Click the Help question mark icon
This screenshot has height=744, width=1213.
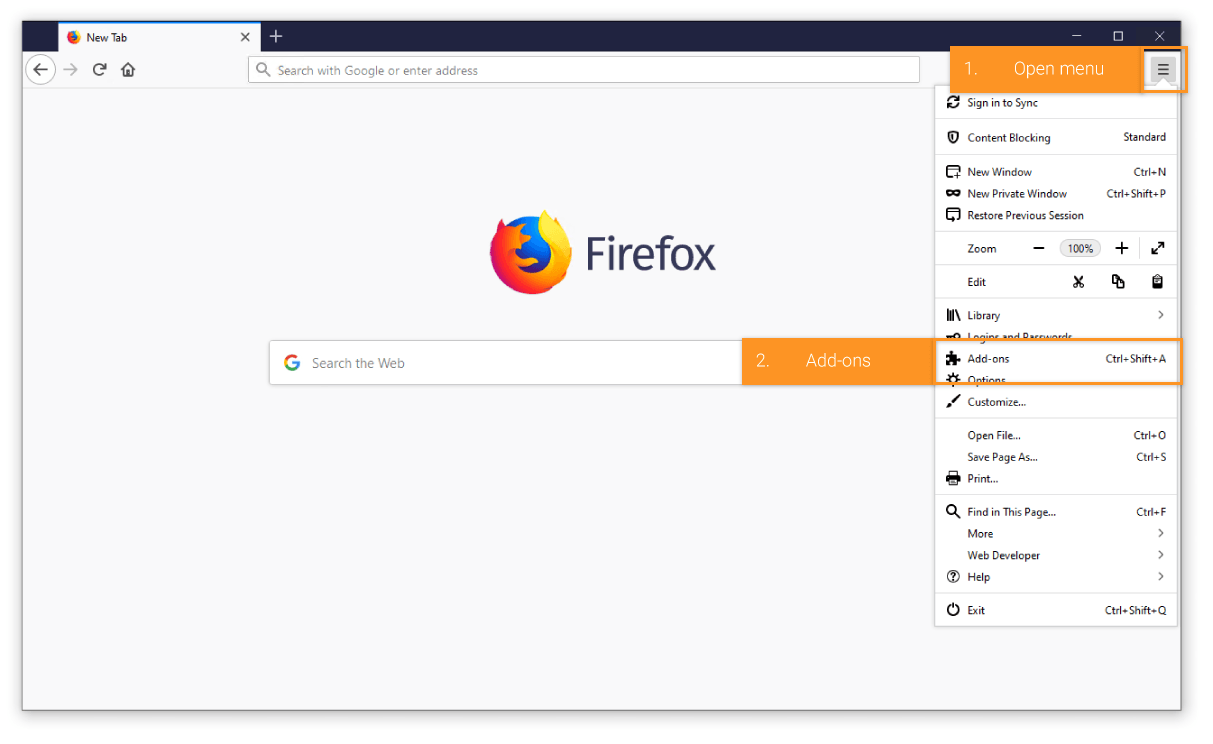tap(953, 577)
